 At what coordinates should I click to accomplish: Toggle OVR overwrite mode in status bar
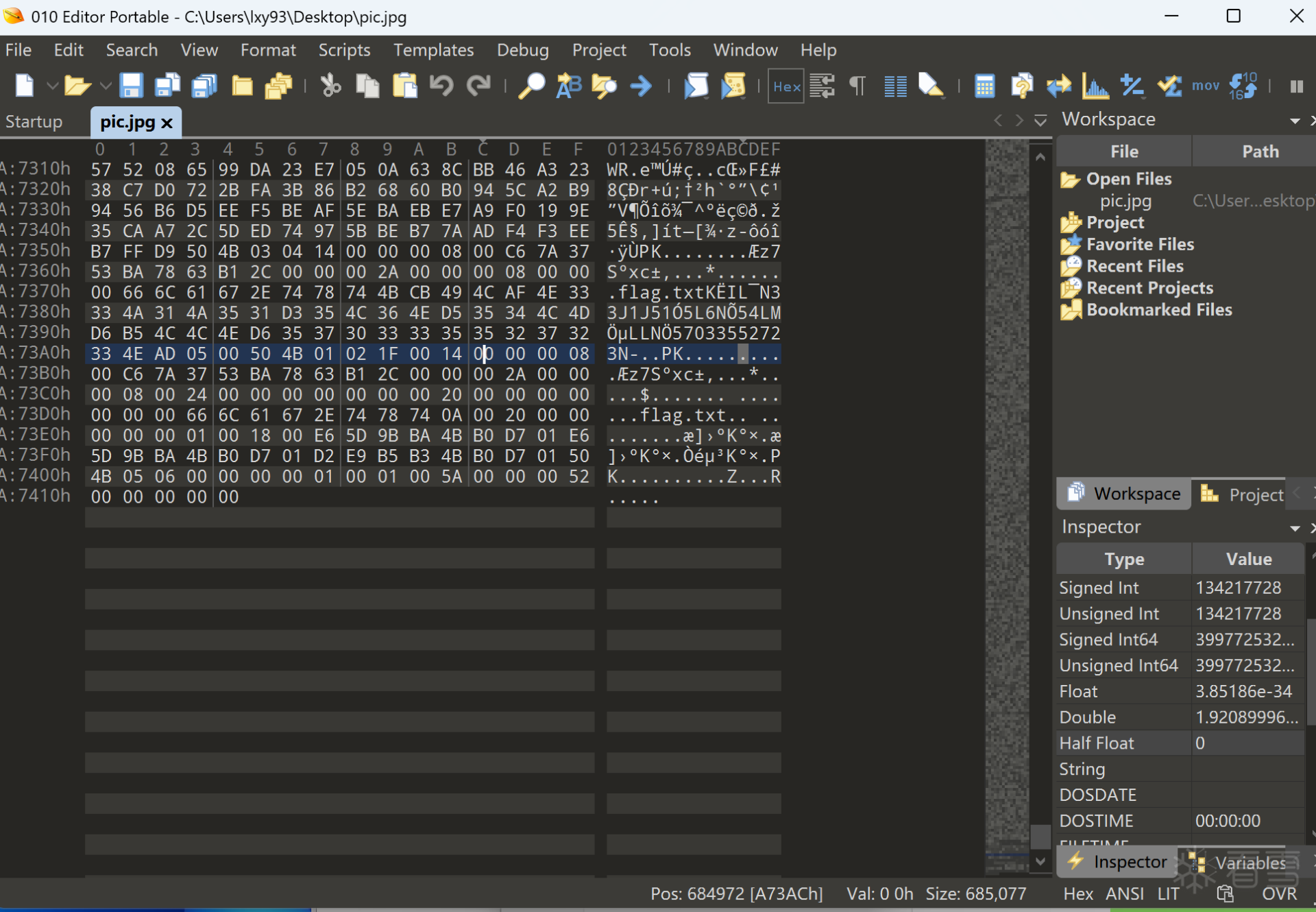point(1278,893)
